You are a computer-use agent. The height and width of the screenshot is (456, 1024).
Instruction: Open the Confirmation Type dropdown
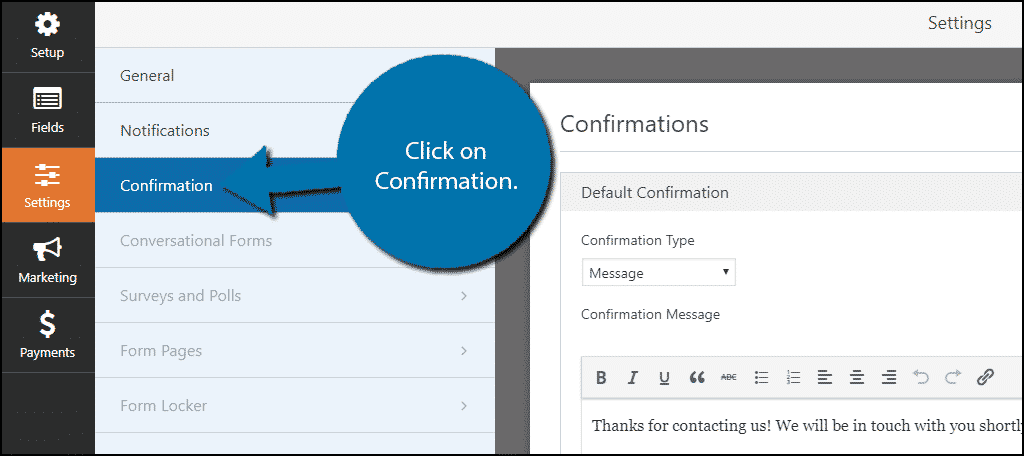coord(659,273)
